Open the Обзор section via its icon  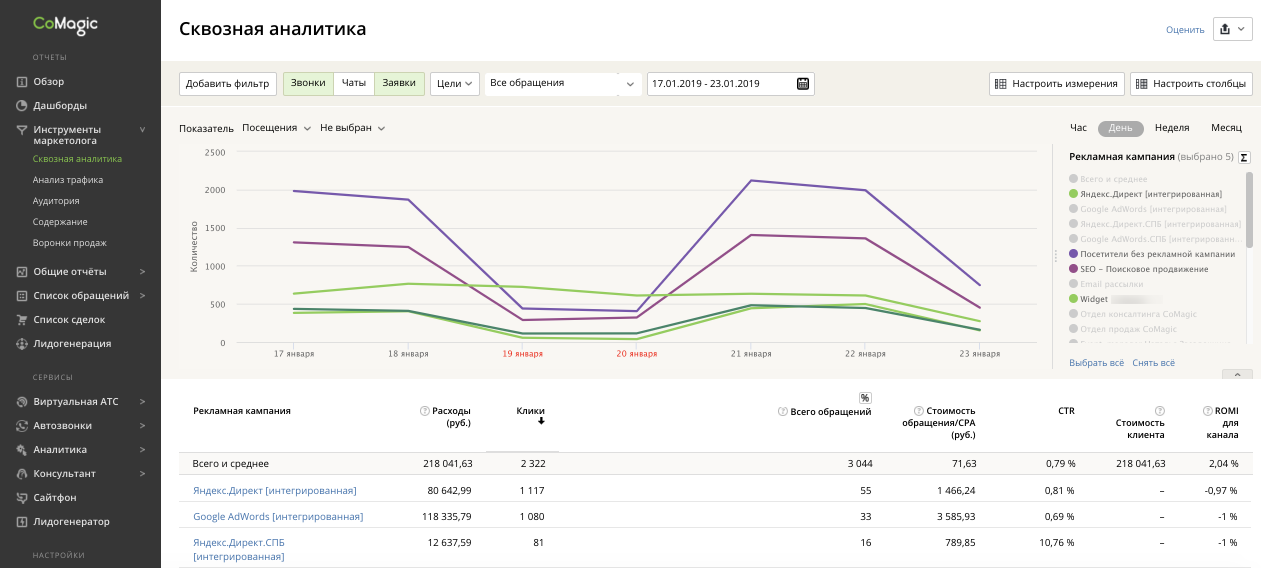(x=22, y=81)
